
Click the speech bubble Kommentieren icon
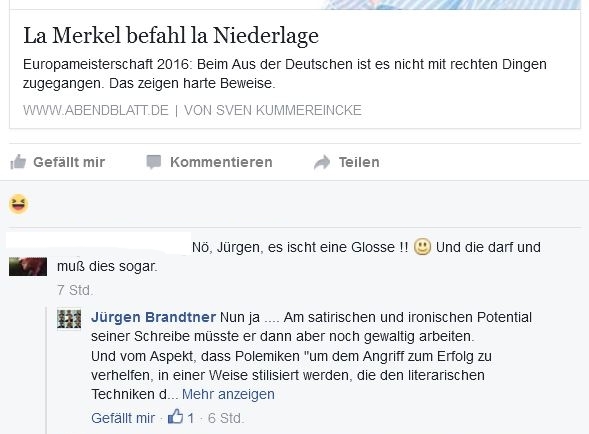tap(154, 162)
